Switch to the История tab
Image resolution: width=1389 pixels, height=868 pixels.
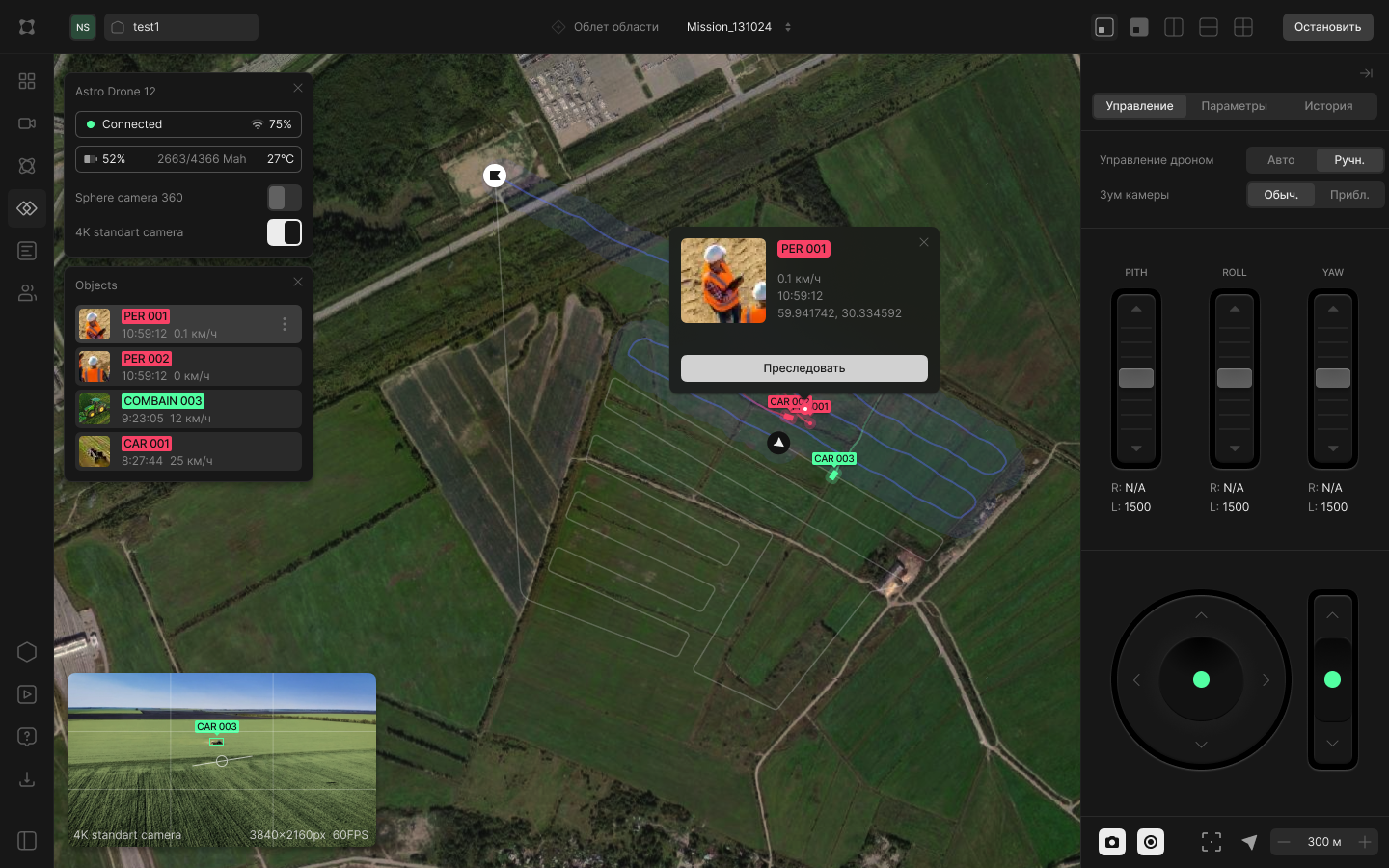point(1328,106)
